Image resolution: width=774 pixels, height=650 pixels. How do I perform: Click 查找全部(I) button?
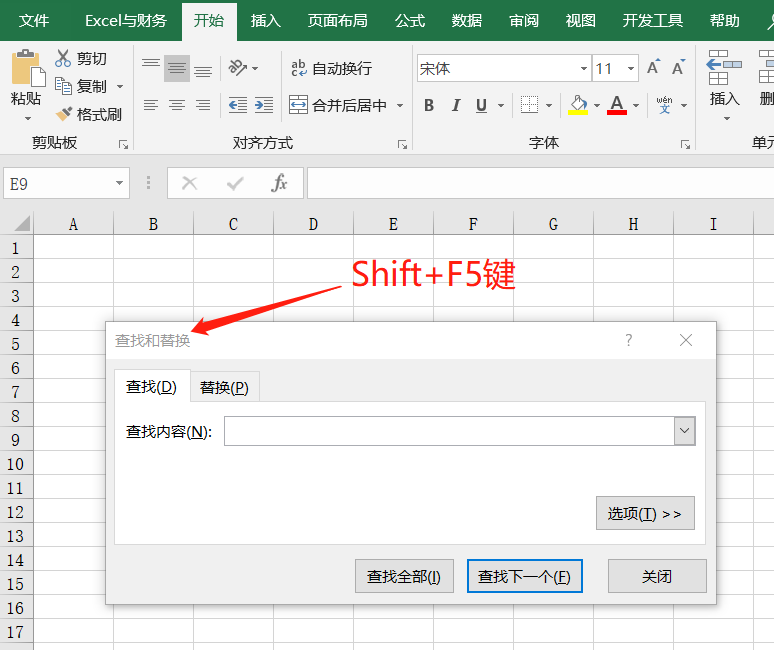click(404, 576)
